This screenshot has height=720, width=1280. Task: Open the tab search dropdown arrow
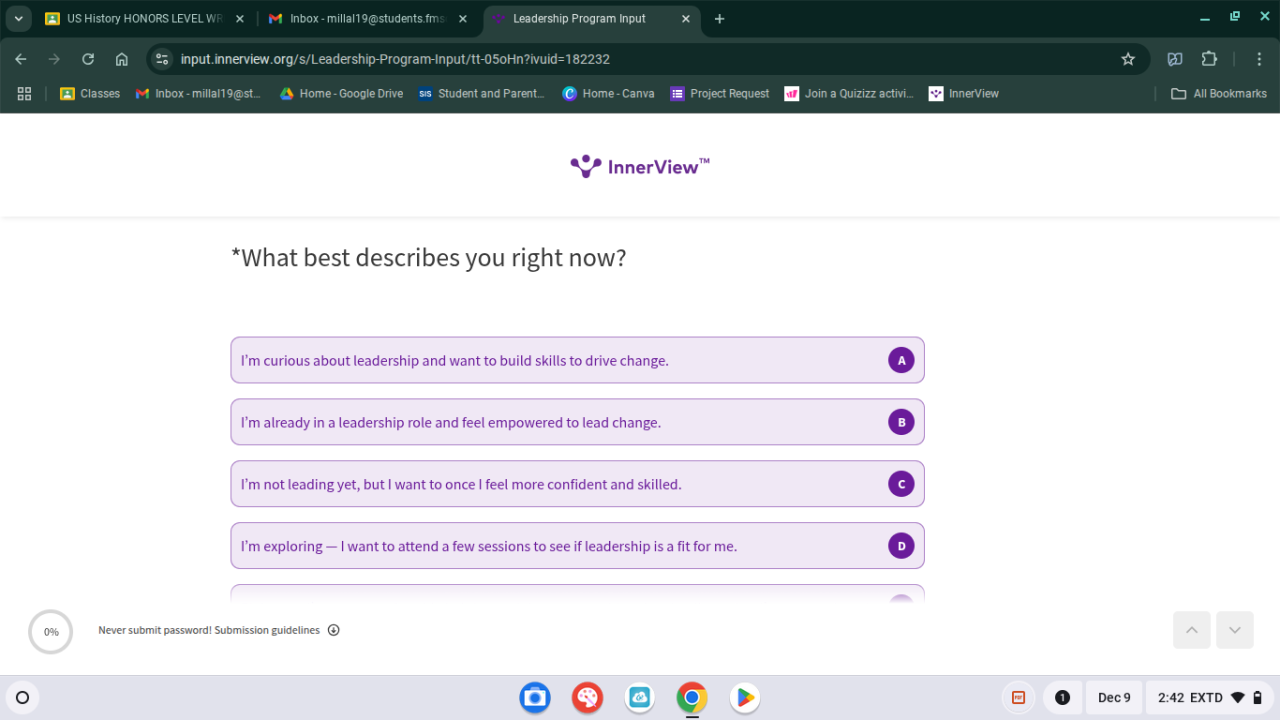(19, 19)
